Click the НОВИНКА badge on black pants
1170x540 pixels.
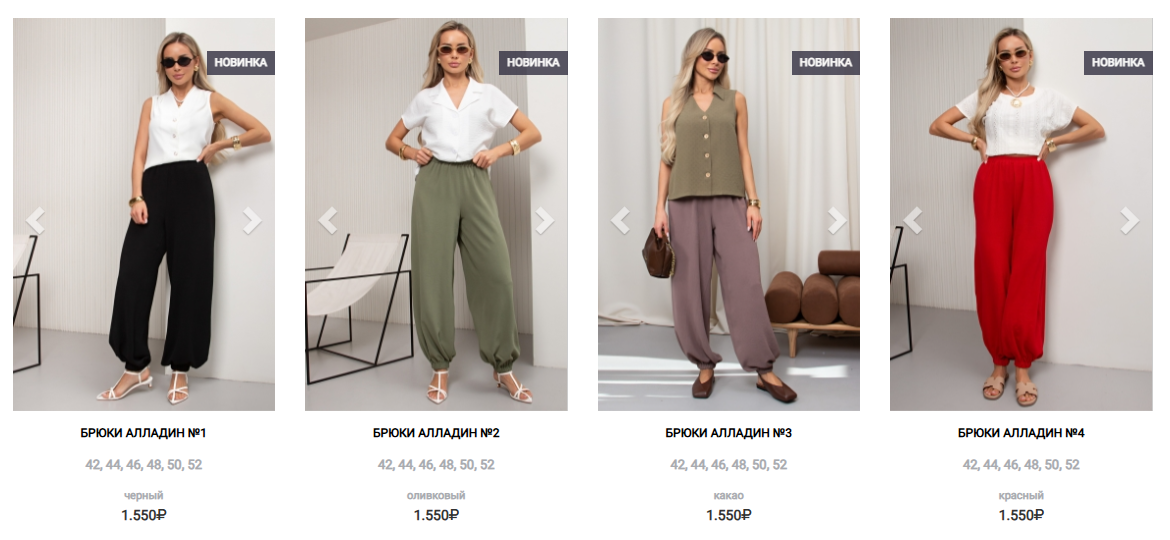point(241,63)
